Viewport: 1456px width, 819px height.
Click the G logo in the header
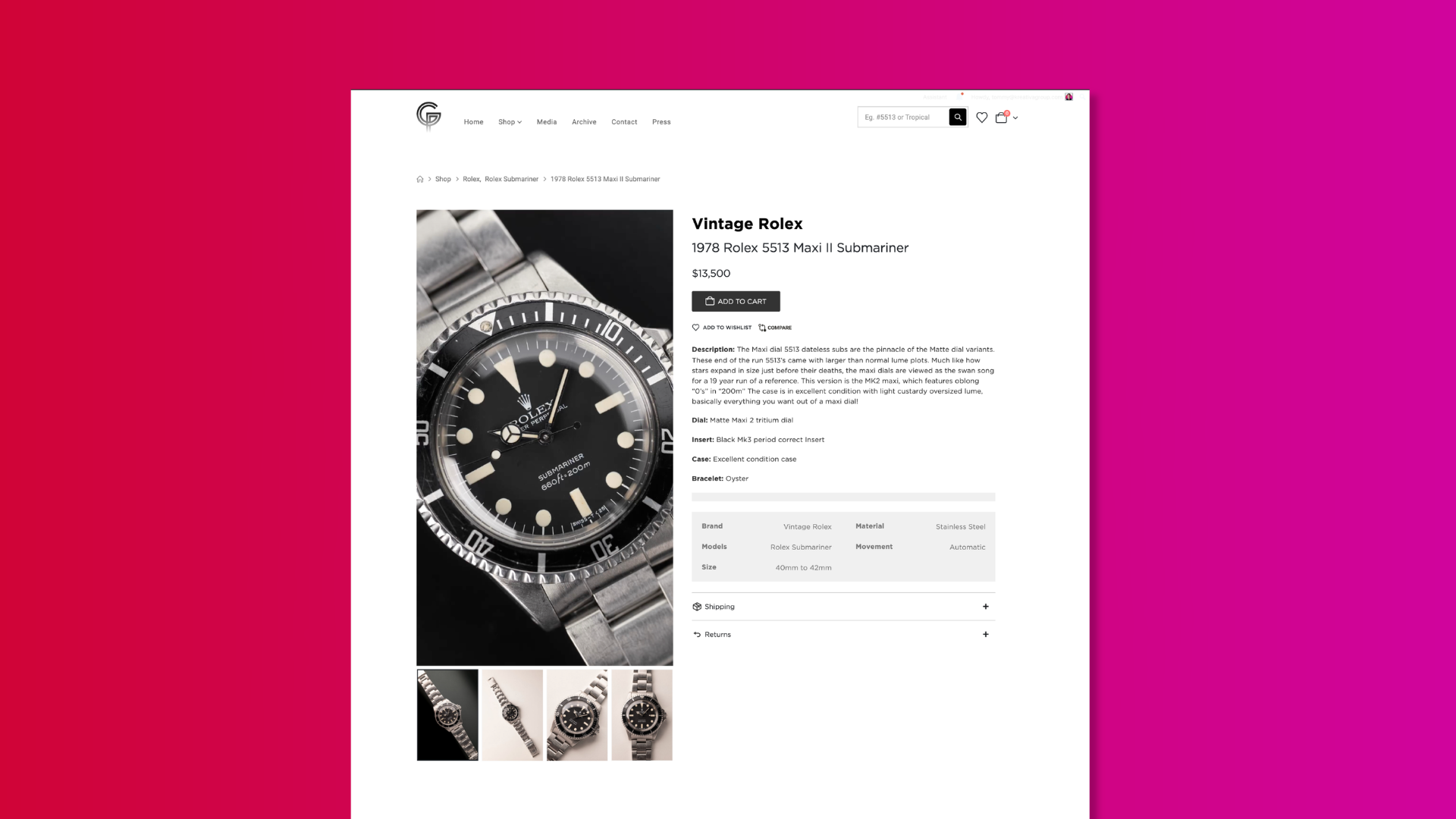(x=428, y=116)
